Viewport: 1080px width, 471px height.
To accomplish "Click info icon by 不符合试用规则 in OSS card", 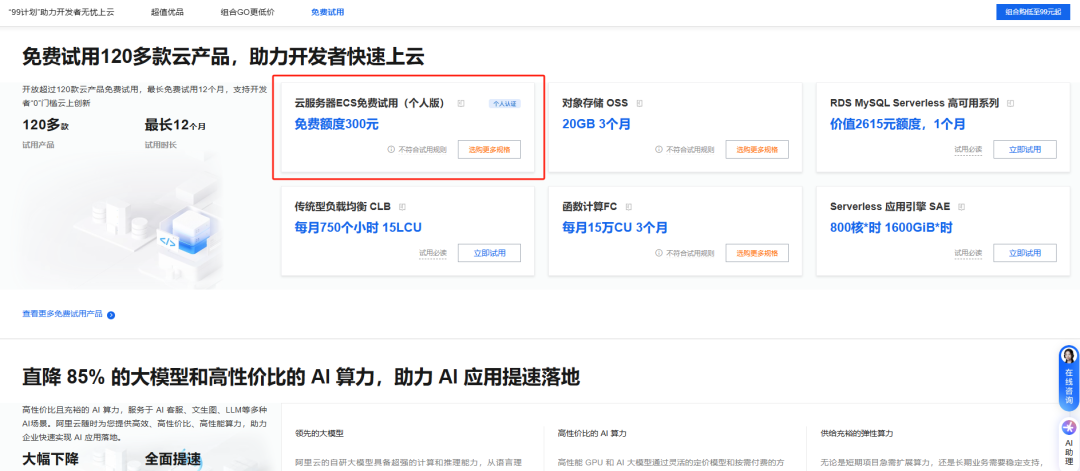I will pyautogui.click(x=658, y=149).
